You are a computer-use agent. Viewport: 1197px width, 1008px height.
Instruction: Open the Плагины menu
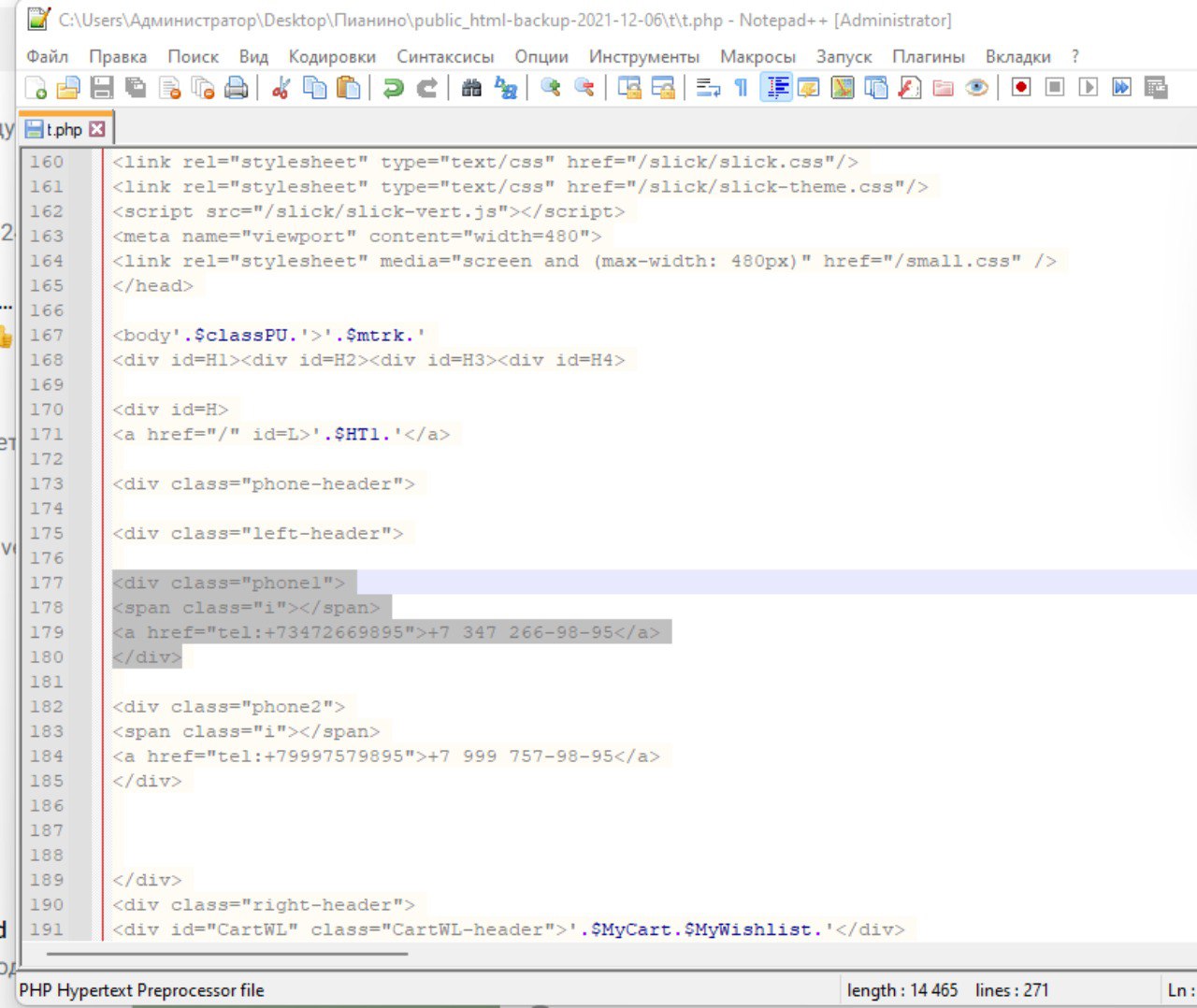pos(929,57)
